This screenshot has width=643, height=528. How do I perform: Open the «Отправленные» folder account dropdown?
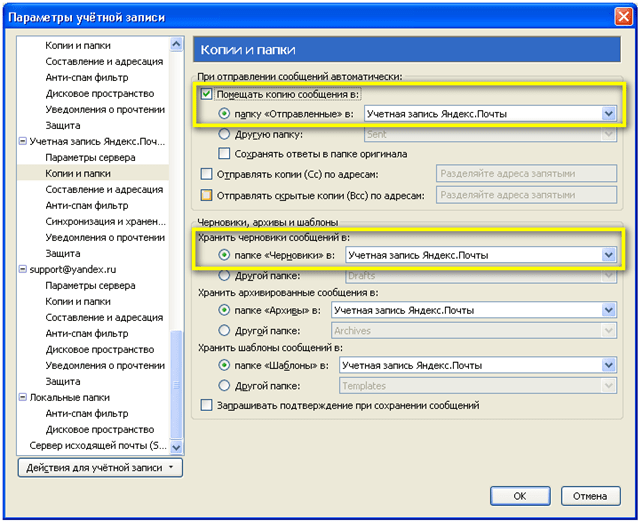[608, 114]
